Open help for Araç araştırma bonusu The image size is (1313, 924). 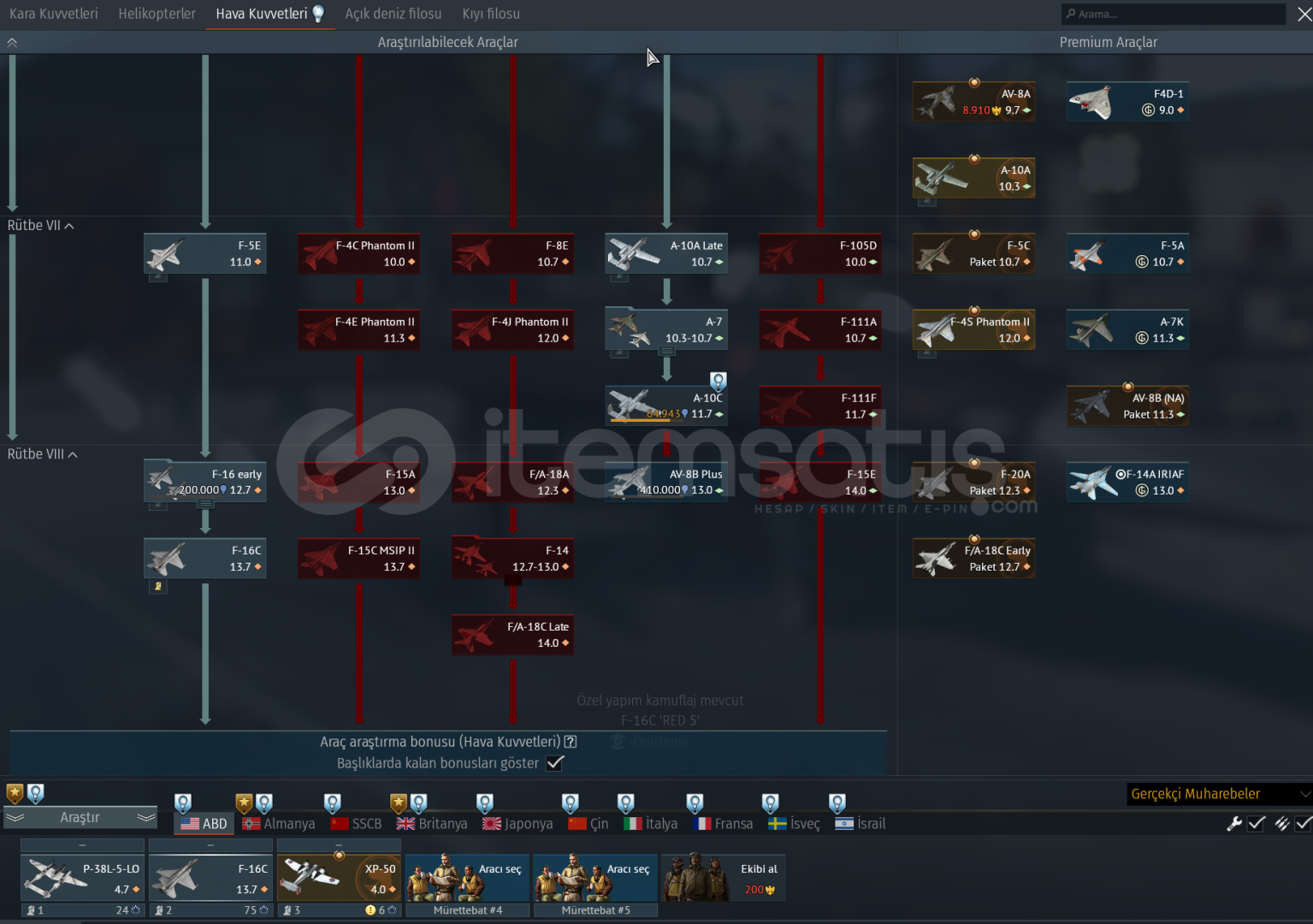[x=571, y=742]
